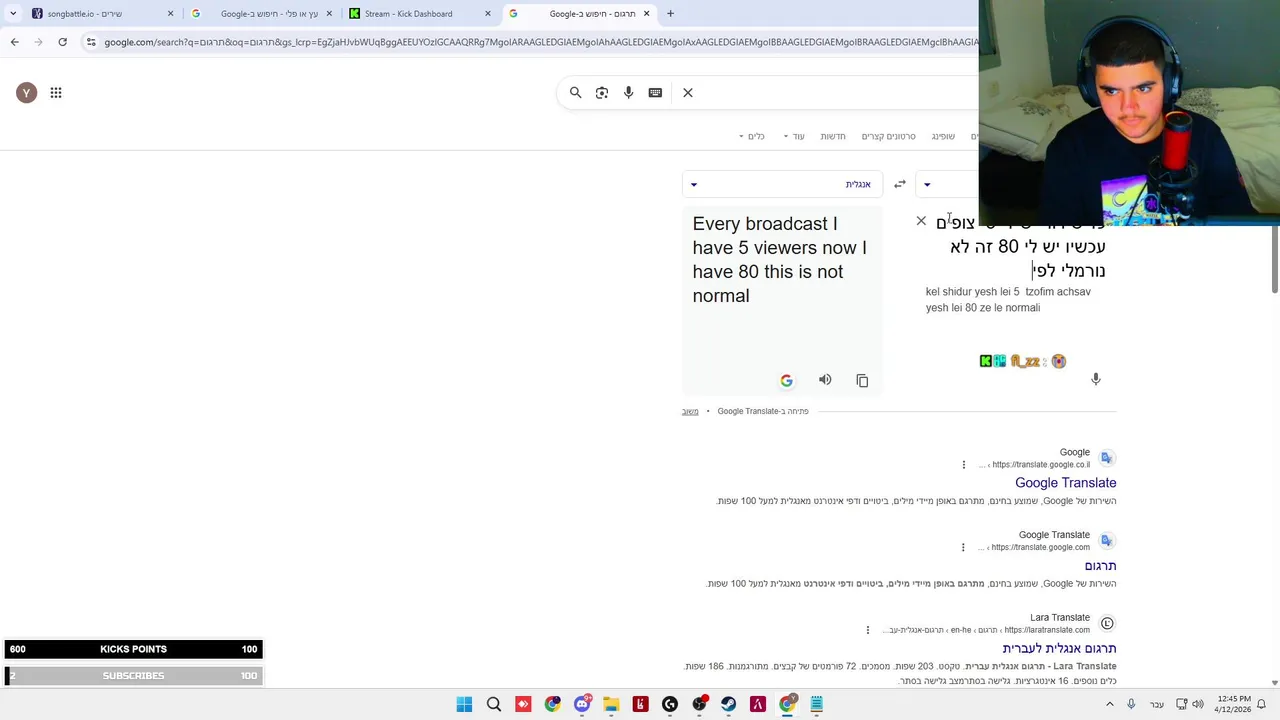The height and width of the screenshot is (720, 1280).
Task: Select the שופינג shopping filter
Action: (x=943, y=136)
